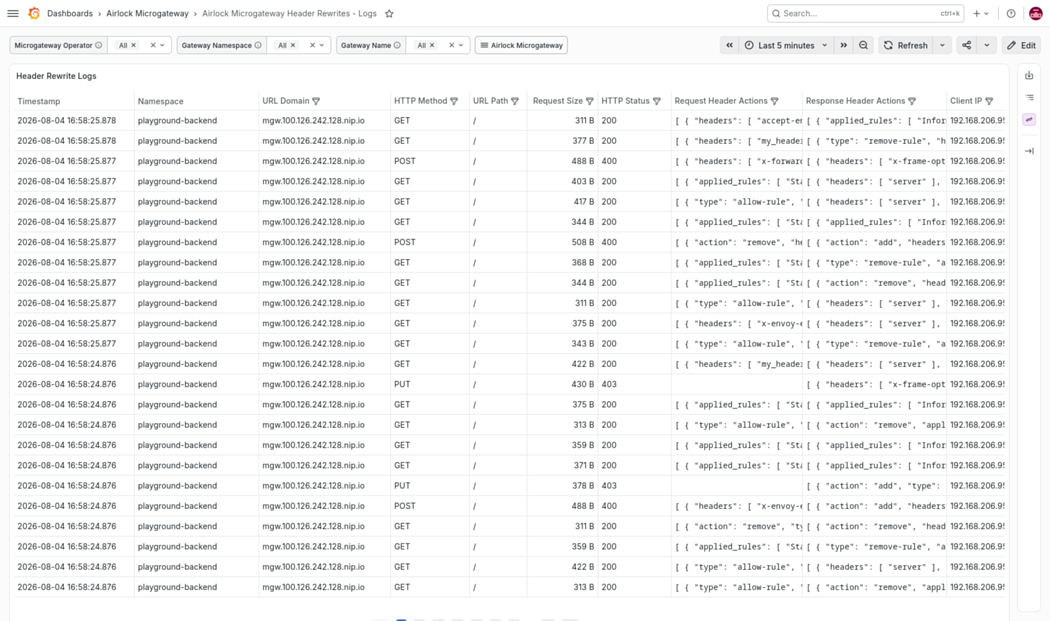The height and width of the screenshot is (621, 1050).
Task: Open the Last 5 minutes time picker
Action: 786,46
